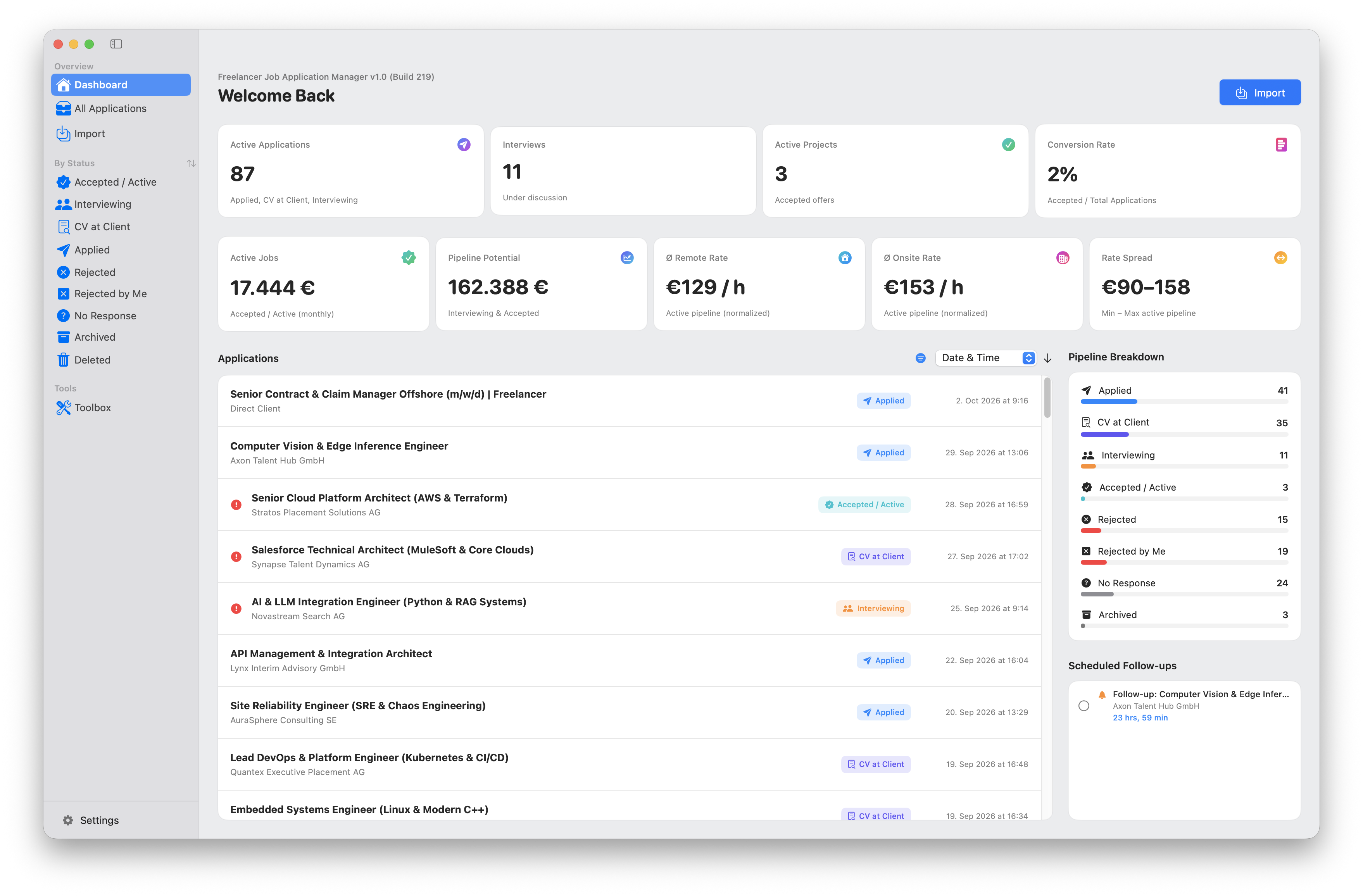
Task: Click alert icon on Salesforce Technical Architect
Action: pyautogui.click(x=236, y=557)
